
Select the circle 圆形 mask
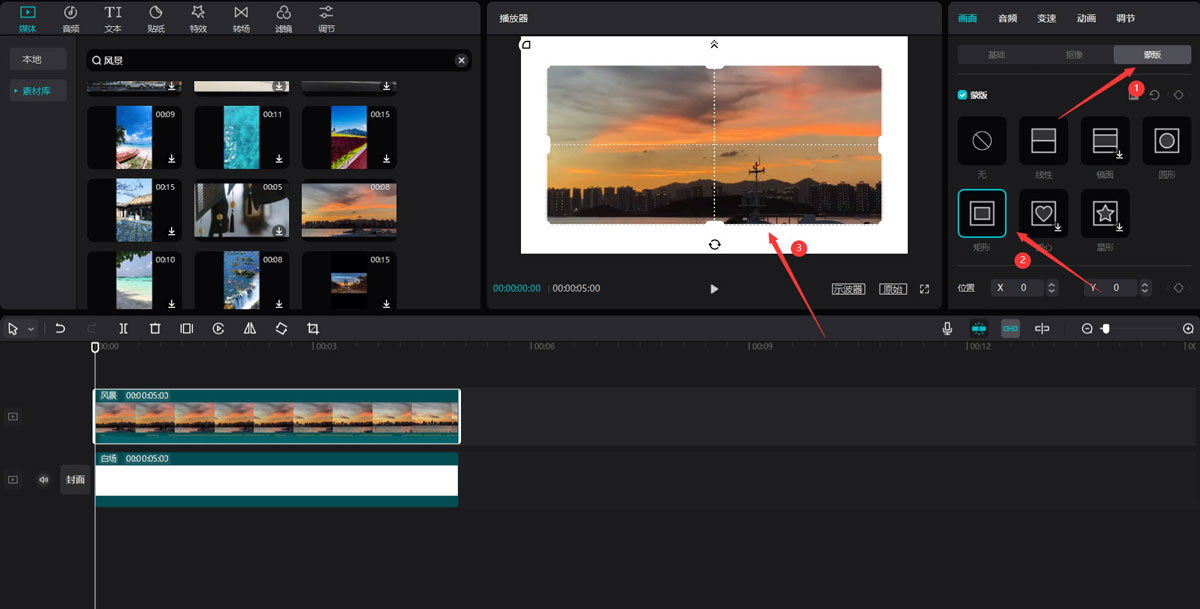point(1166,141)
